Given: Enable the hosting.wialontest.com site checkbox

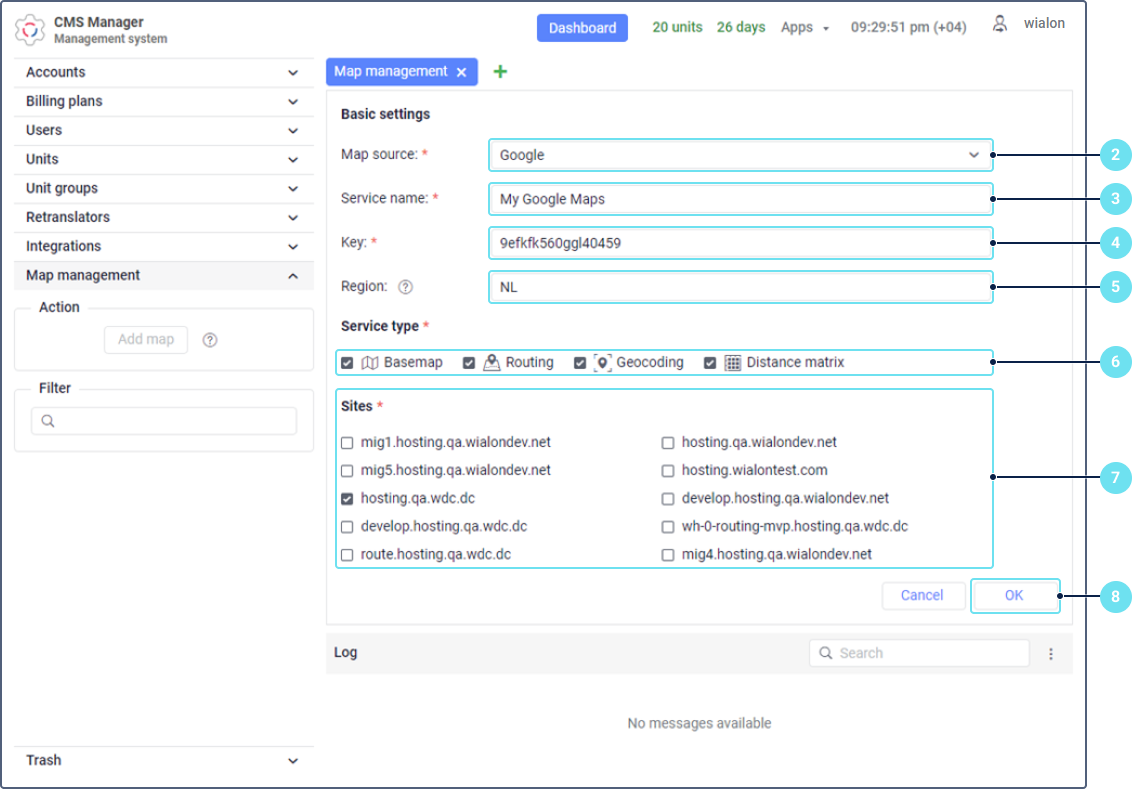Looking at the screenshot, I should pos(668,471).
